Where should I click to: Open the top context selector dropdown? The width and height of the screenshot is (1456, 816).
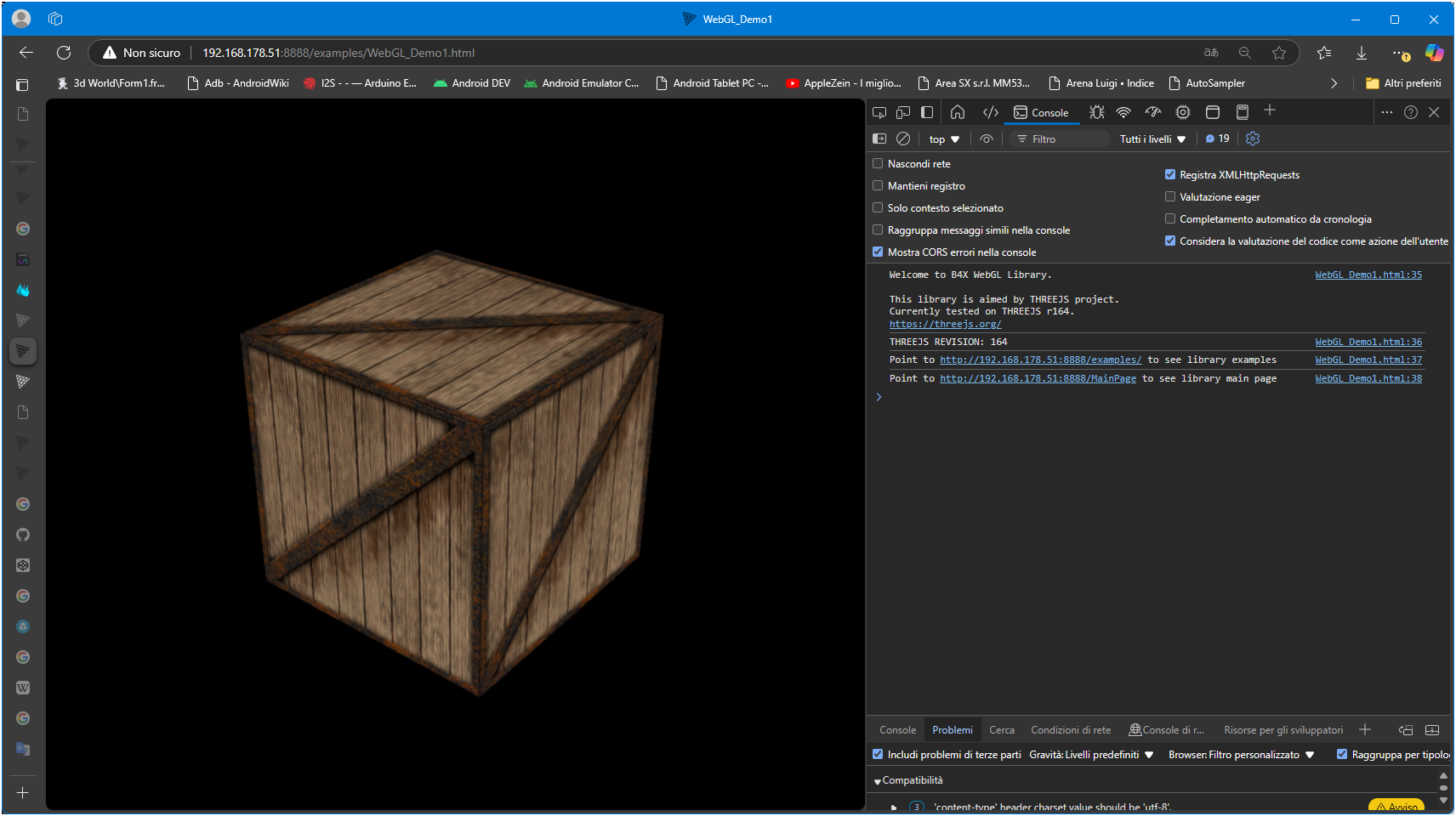[x=944, y=139]
